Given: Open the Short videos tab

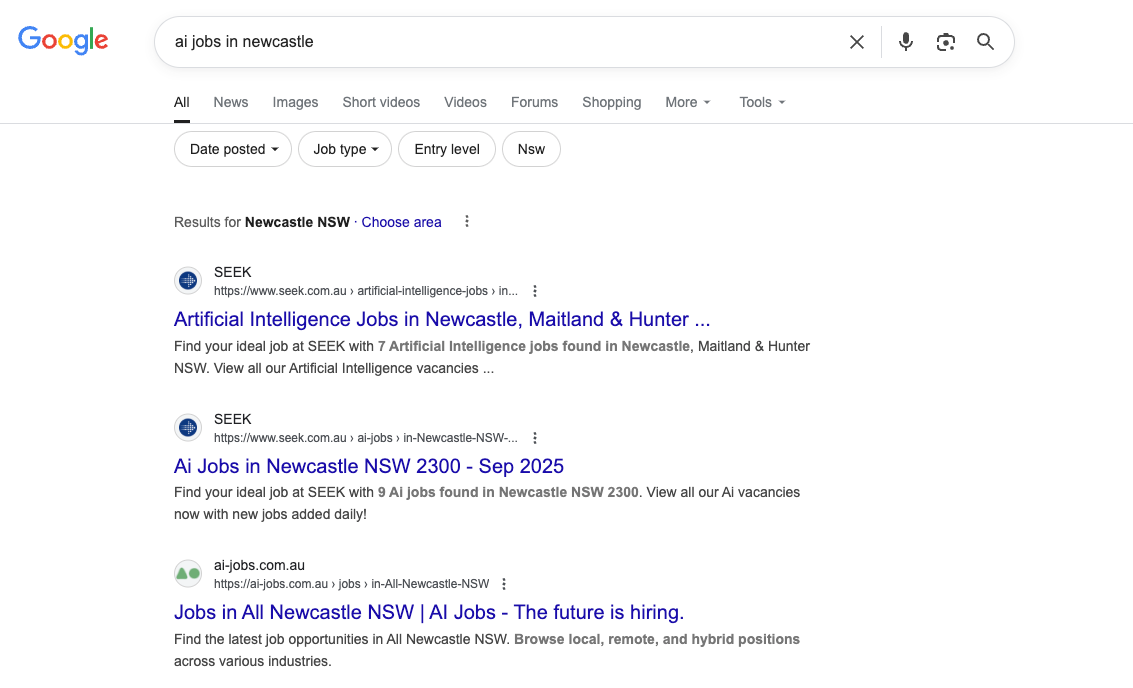Looking at the screenshot, I should click(381, 102).
